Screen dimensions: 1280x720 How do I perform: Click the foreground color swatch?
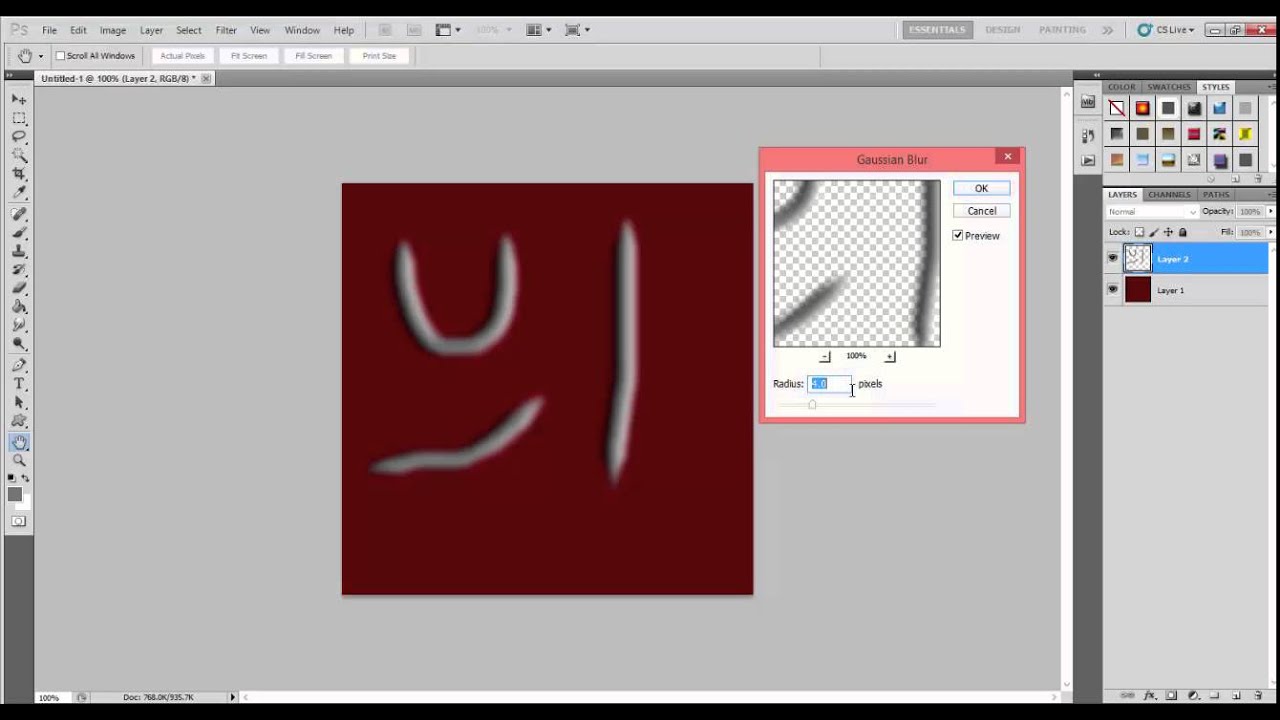coord(15,494)
